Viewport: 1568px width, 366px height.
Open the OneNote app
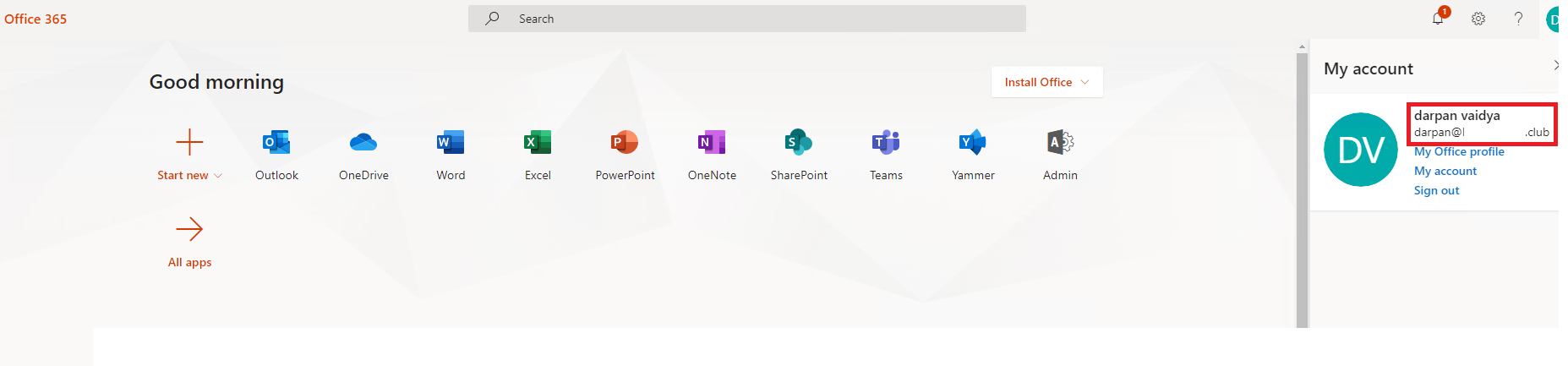click(x=712, y=155)
